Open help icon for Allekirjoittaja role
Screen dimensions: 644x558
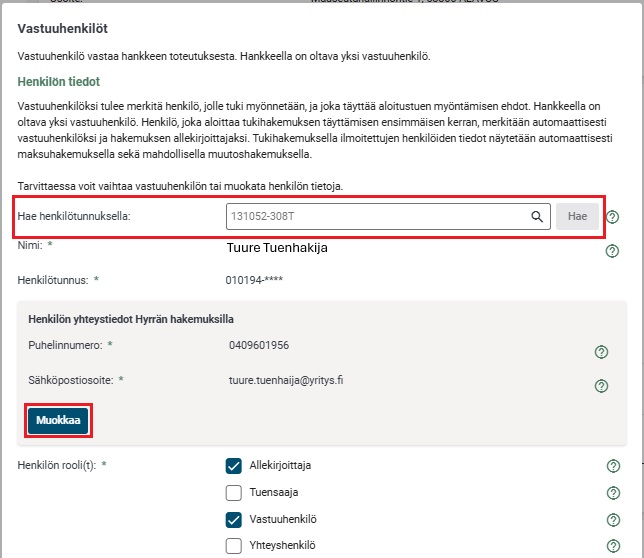(612, 466)
